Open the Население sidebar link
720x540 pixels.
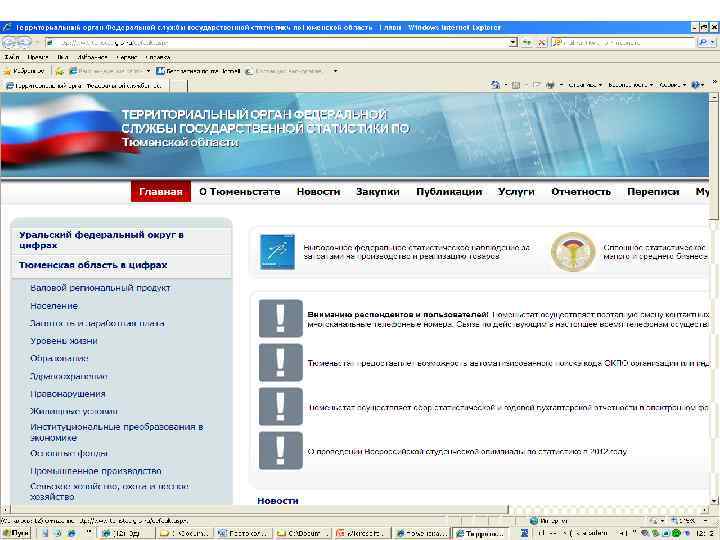pos(54,306)
